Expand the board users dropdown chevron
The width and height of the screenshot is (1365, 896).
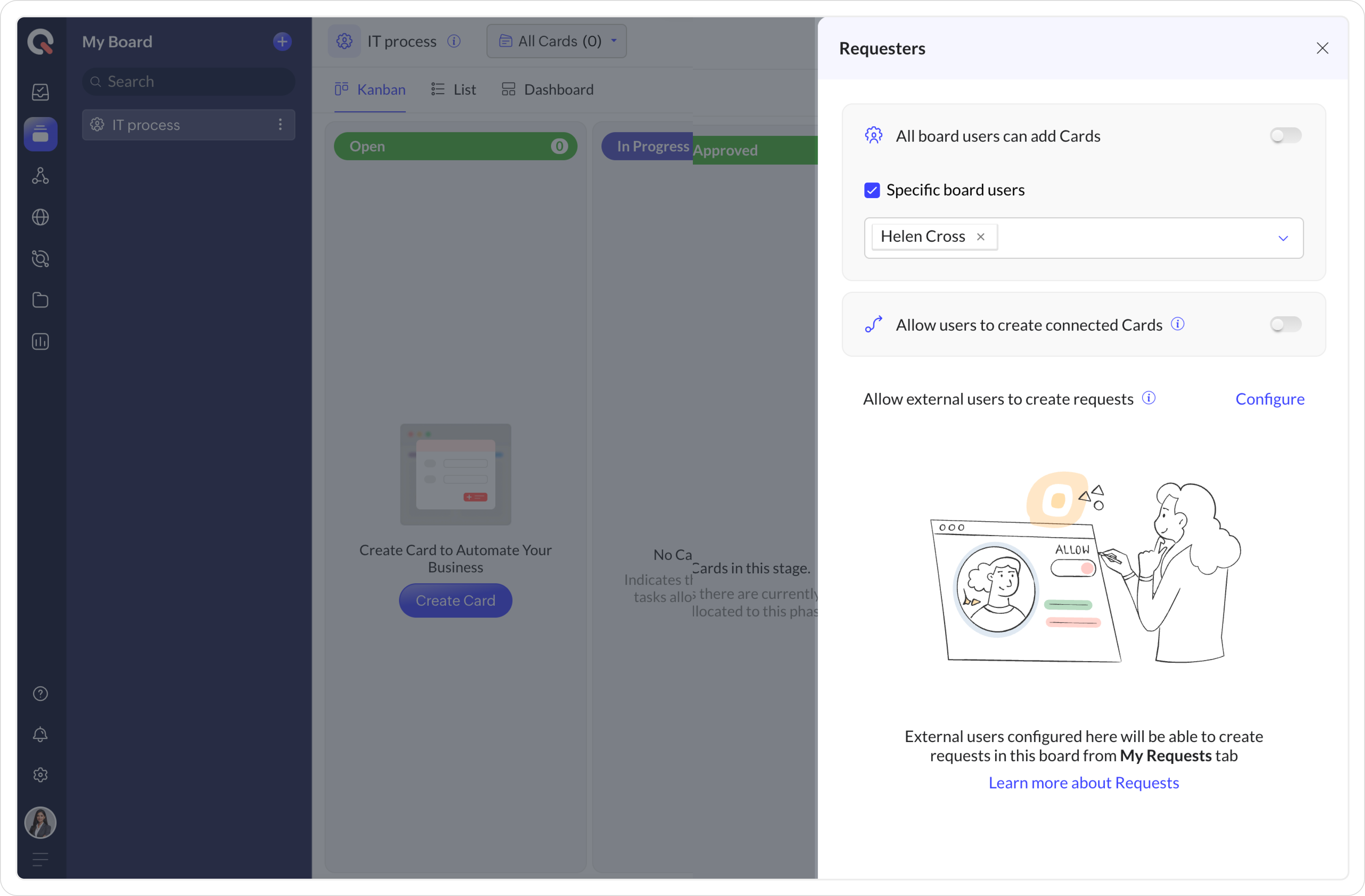click(1283, 238)
